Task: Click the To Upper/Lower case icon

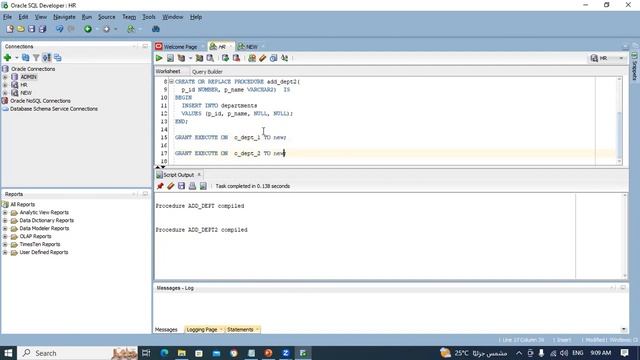Action: 284,58
